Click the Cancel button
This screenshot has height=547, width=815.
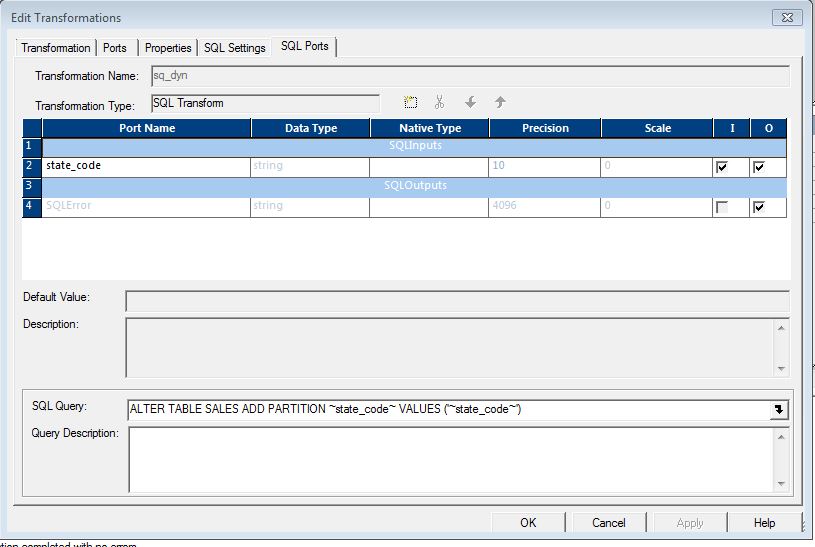pos(609,523)
